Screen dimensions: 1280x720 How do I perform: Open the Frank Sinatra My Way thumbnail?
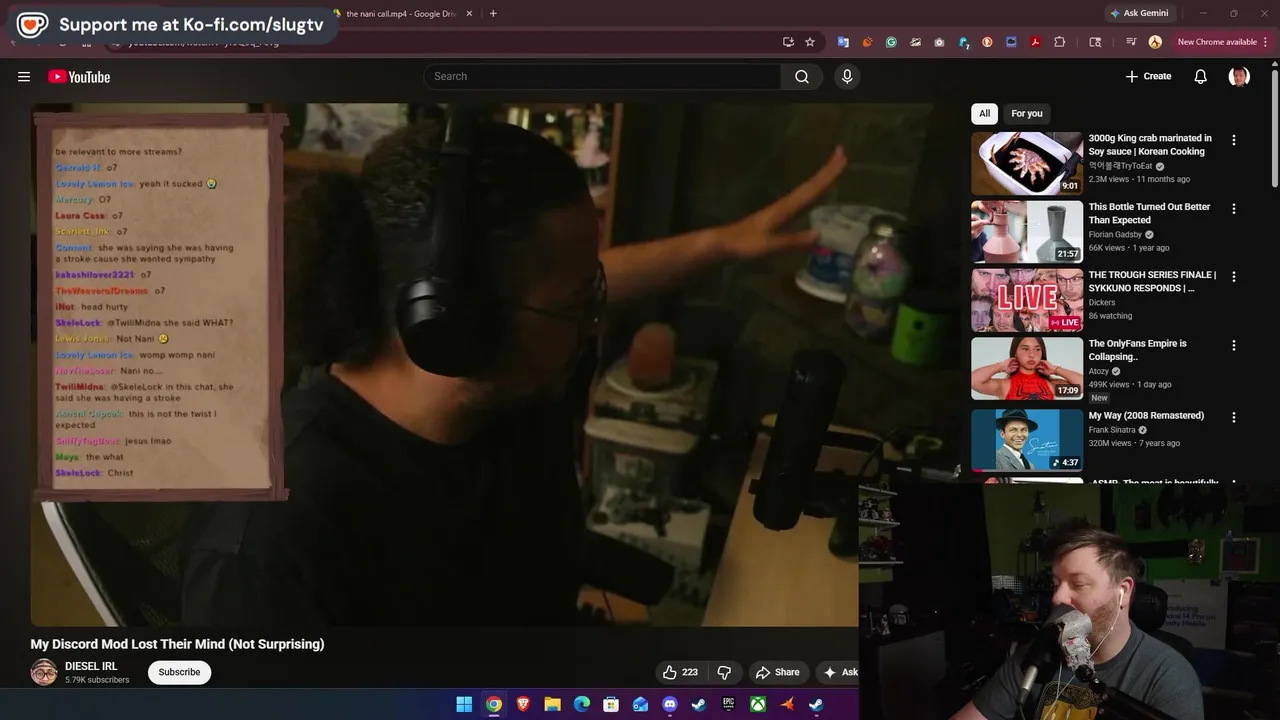1027,440
